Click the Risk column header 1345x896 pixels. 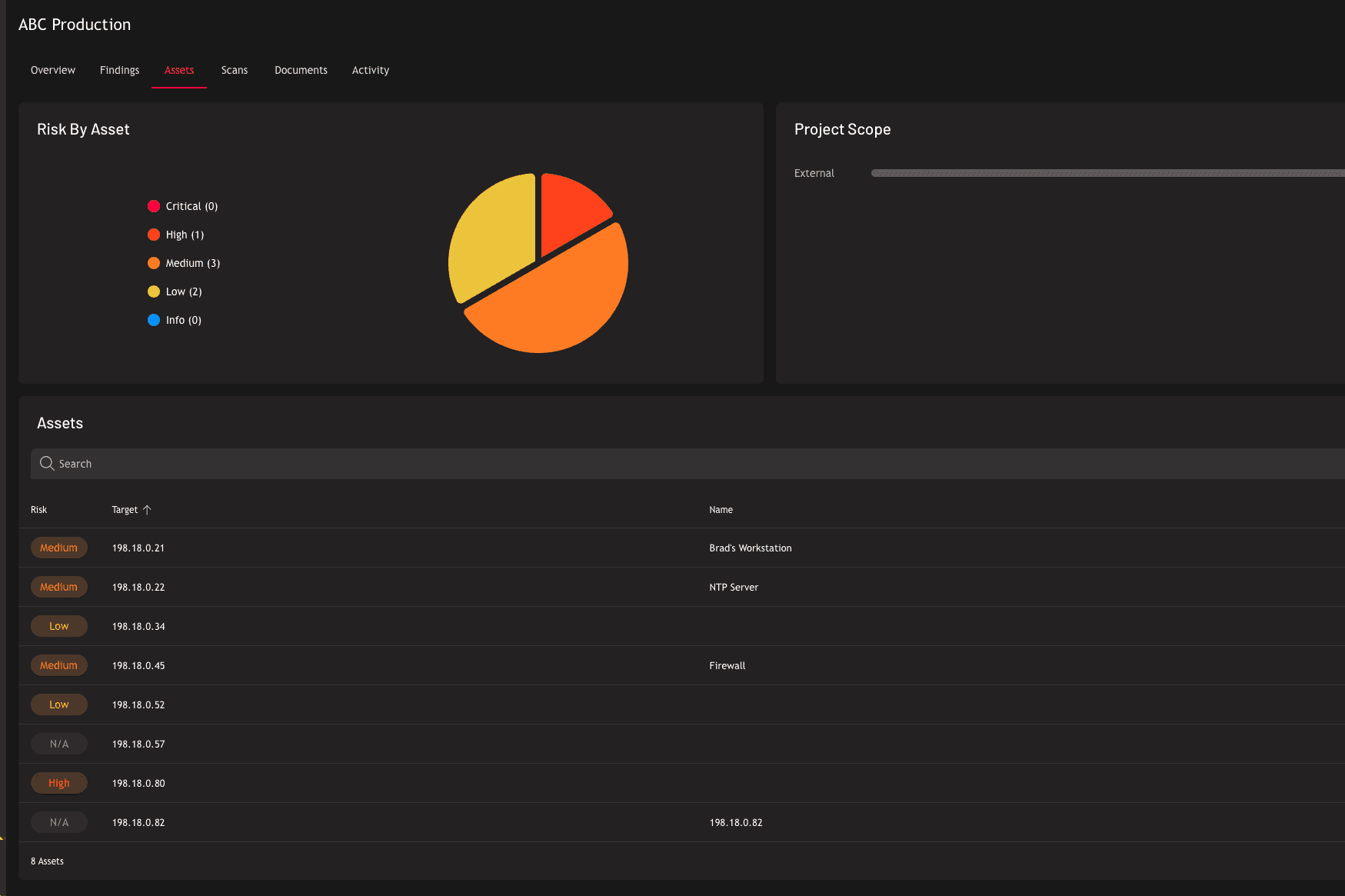[38, 509]
